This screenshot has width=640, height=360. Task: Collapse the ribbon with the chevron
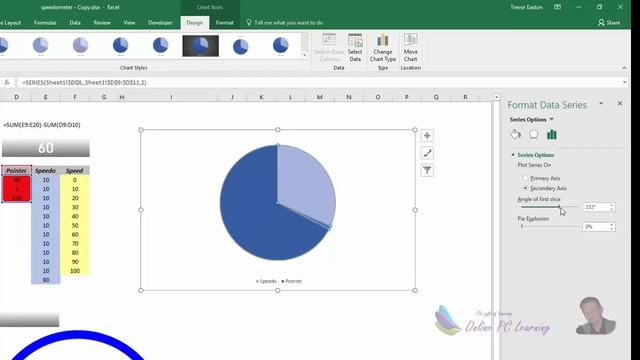(624, 68)
